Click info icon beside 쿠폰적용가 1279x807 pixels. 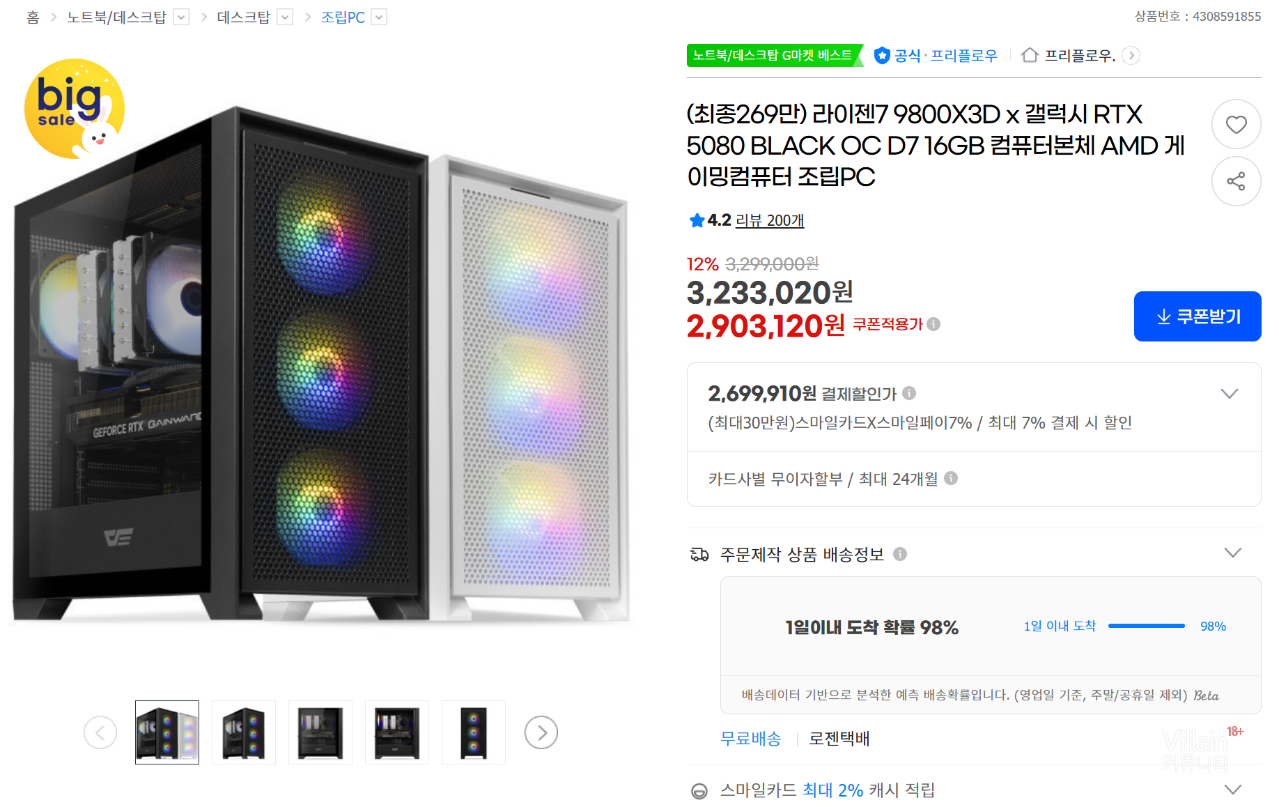933,324
